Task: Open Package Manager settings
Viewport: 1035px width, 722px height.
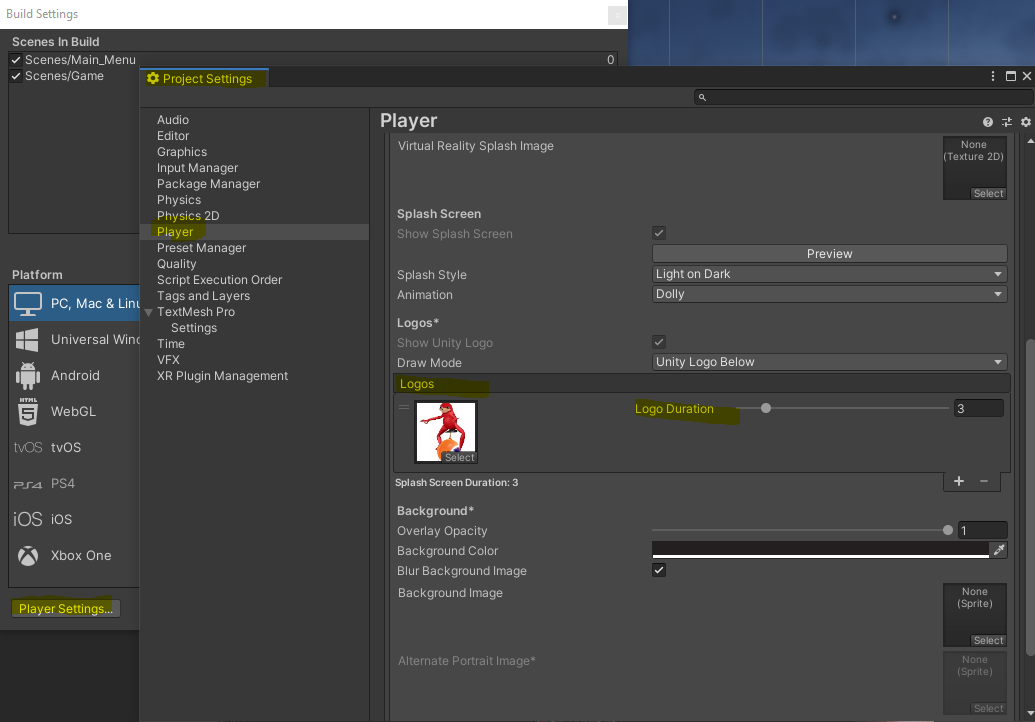Action: tap(209, 183)
